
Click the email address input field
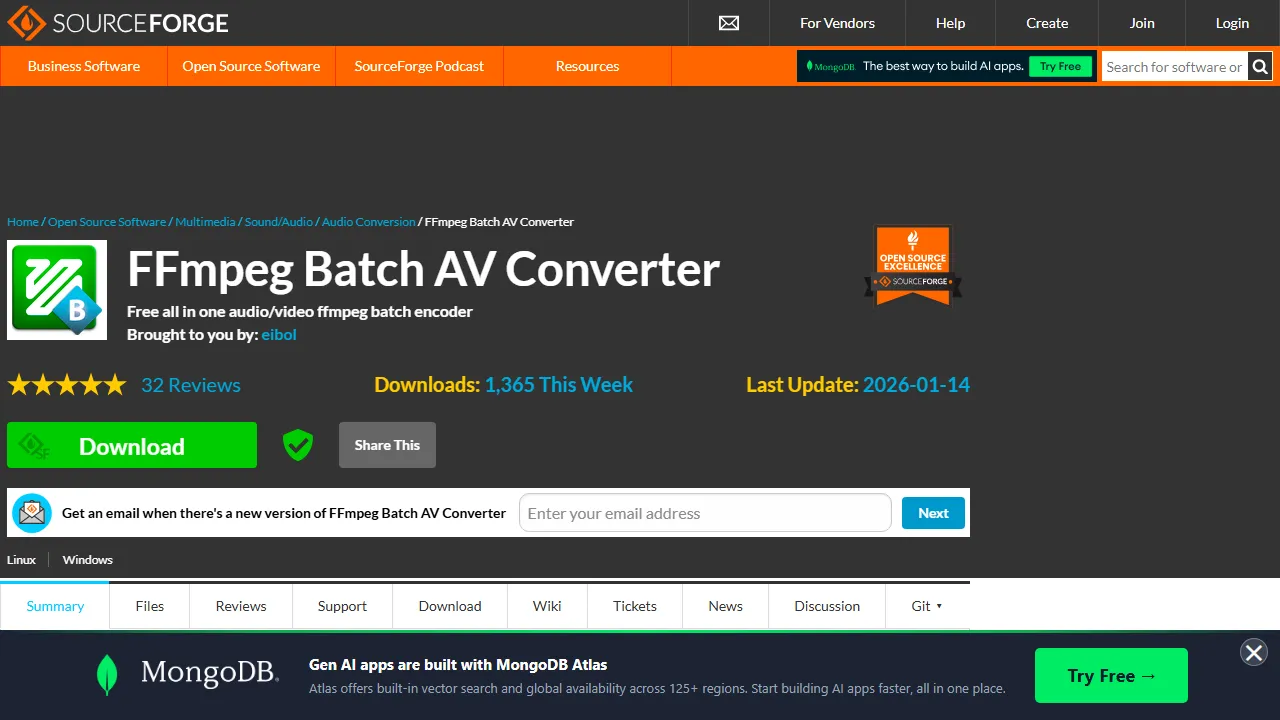tap(704, 512)
